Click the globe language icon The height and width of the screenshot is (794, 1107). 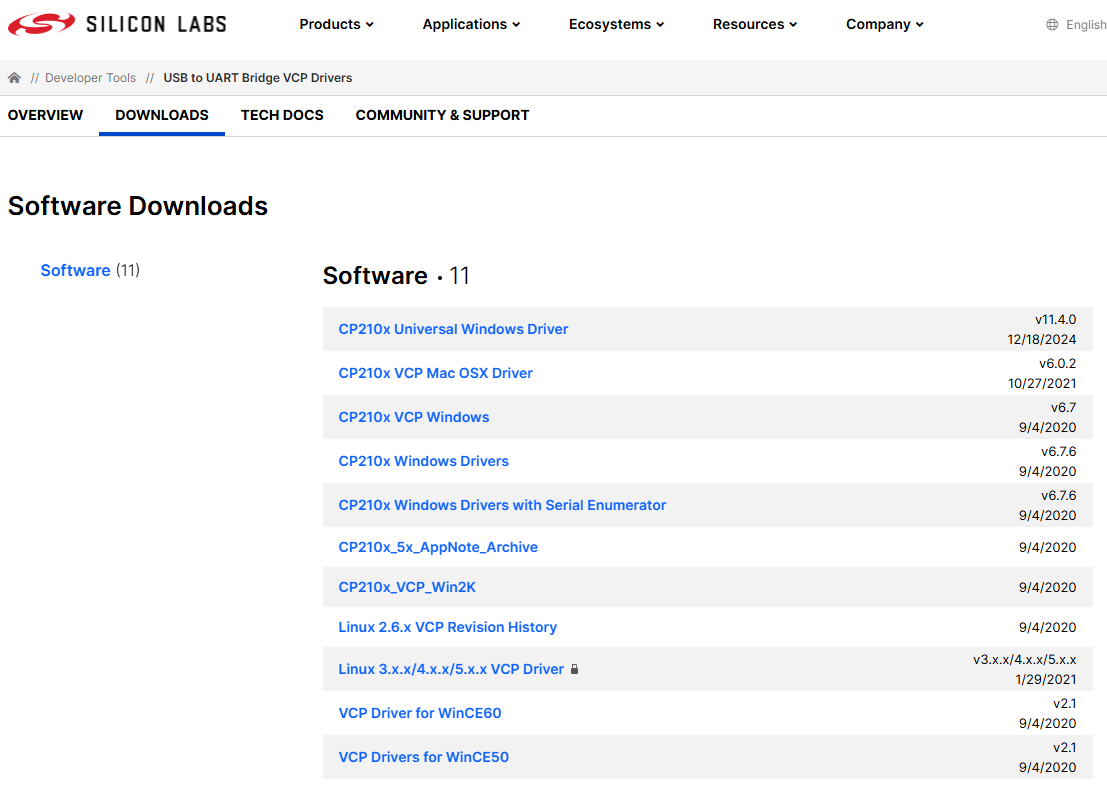tap(1052, 25)
